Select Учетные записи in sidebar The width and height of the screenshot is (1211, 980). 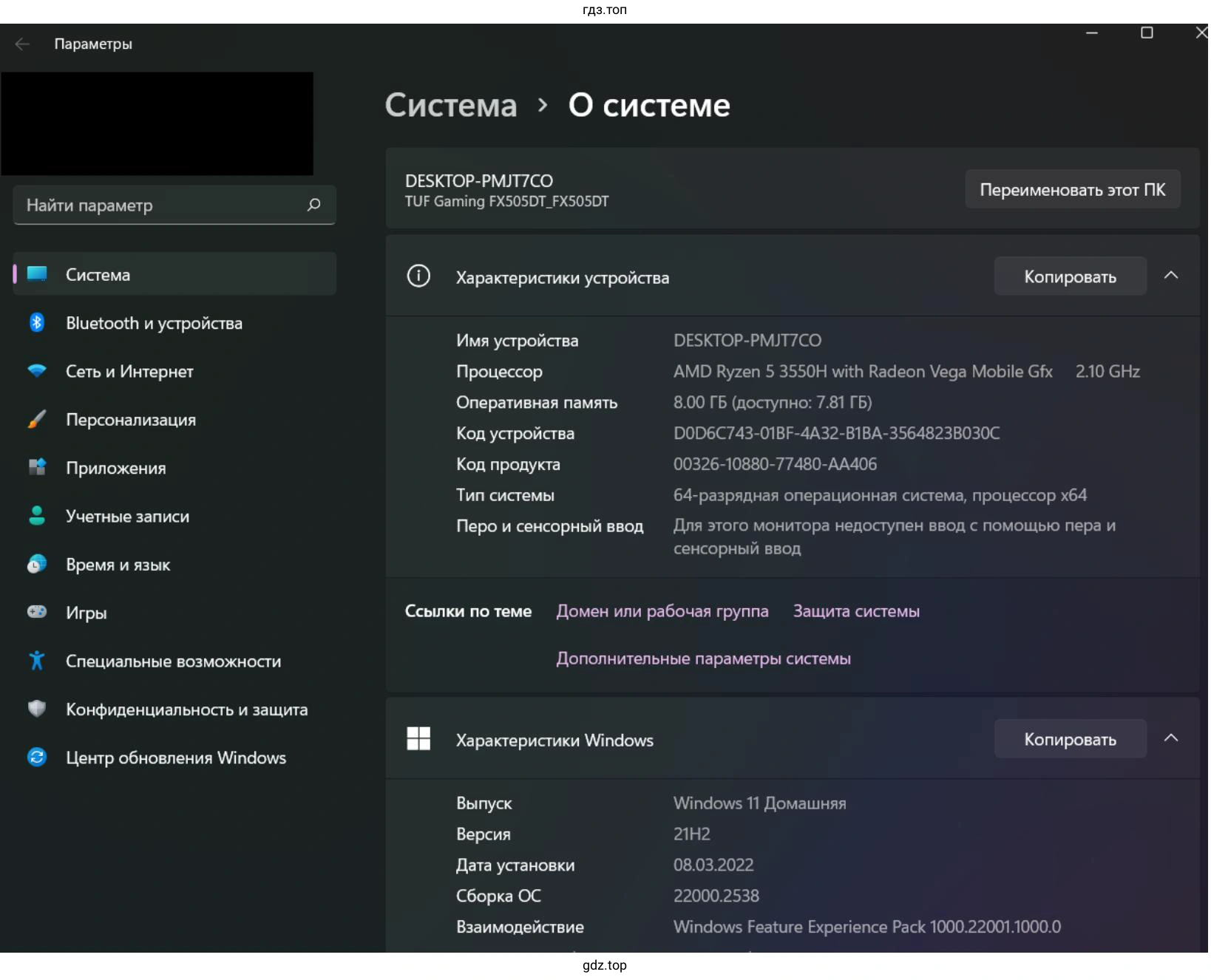coord(174,516)
